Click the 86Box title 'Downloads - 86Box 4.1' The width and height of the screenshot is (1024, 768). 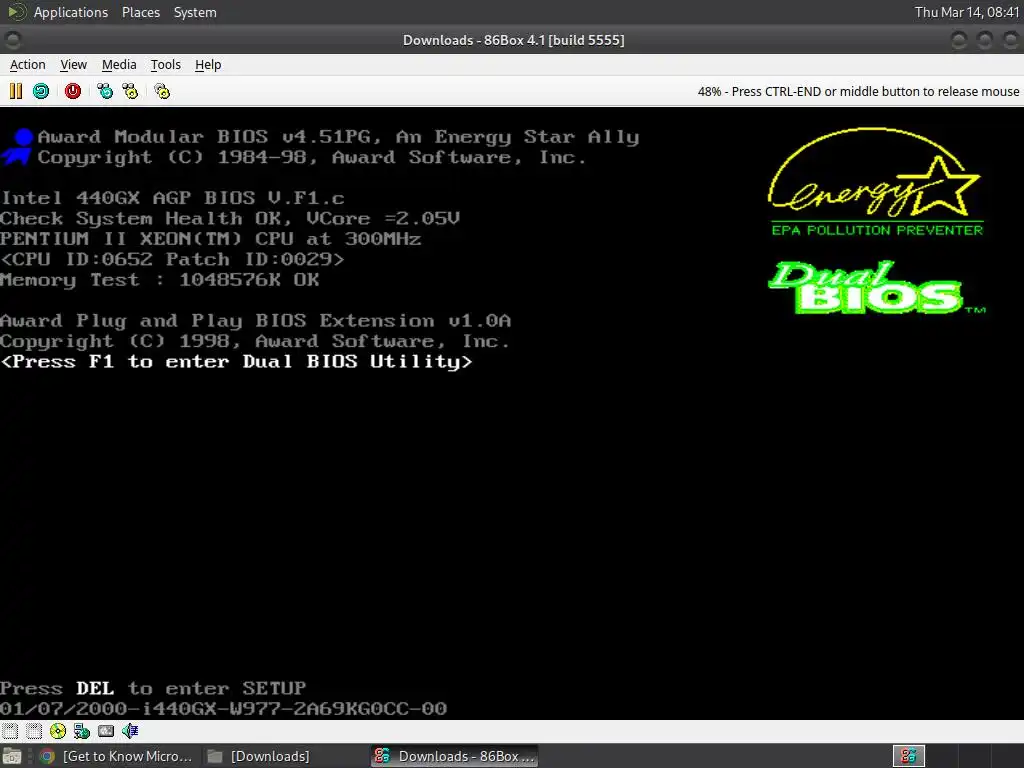[513, 40]
